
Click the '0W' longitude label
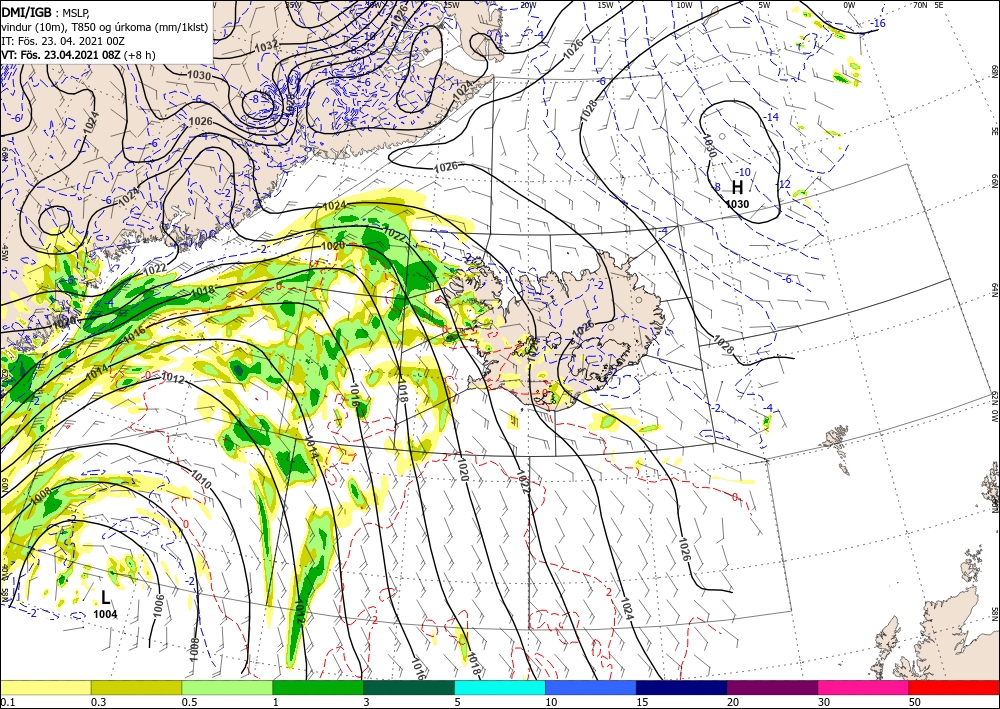click(x=848, y=5)
